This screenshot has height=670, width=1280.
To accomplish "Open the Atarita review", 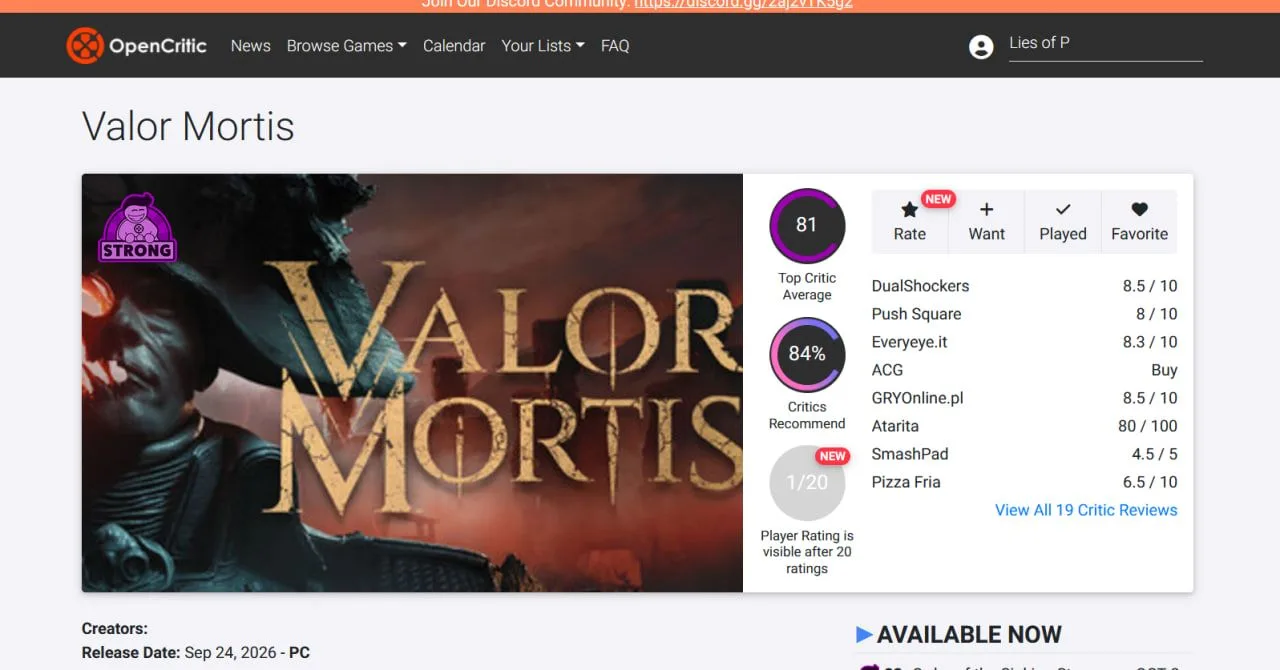I will tap(895, 426).
